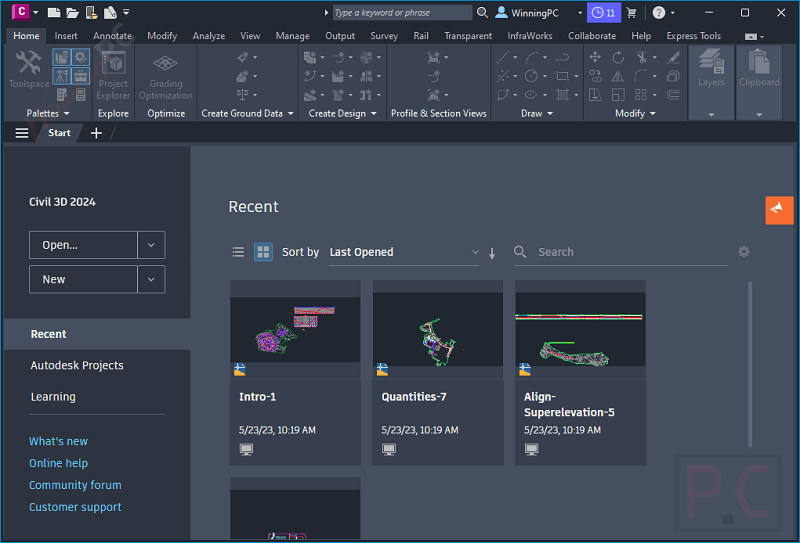Open Customize Quick Access Toolbar dropdown
Screen dimensions: 800x543
(x=126, y=12)
